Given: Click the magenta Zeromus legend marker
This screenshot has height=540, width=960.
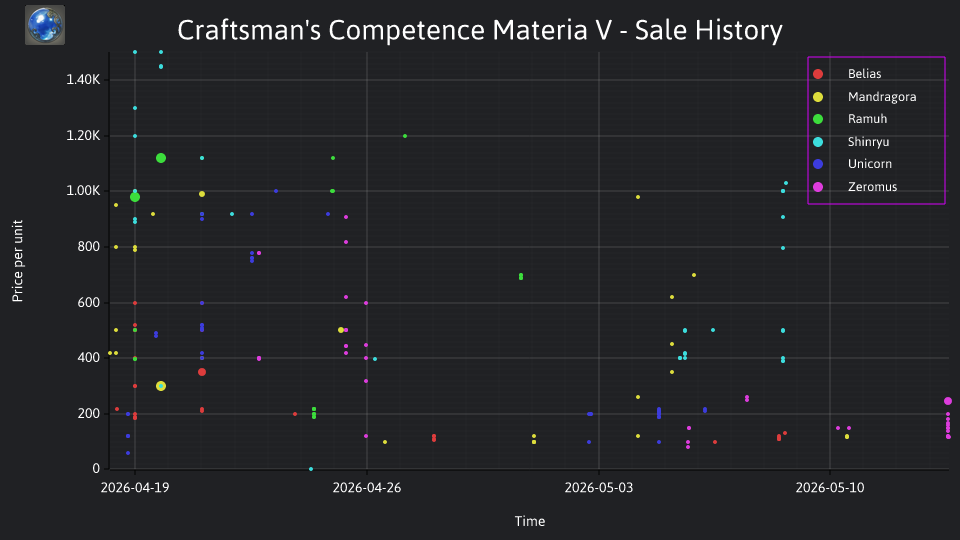Looking at the screenshot, I should 818,187.
